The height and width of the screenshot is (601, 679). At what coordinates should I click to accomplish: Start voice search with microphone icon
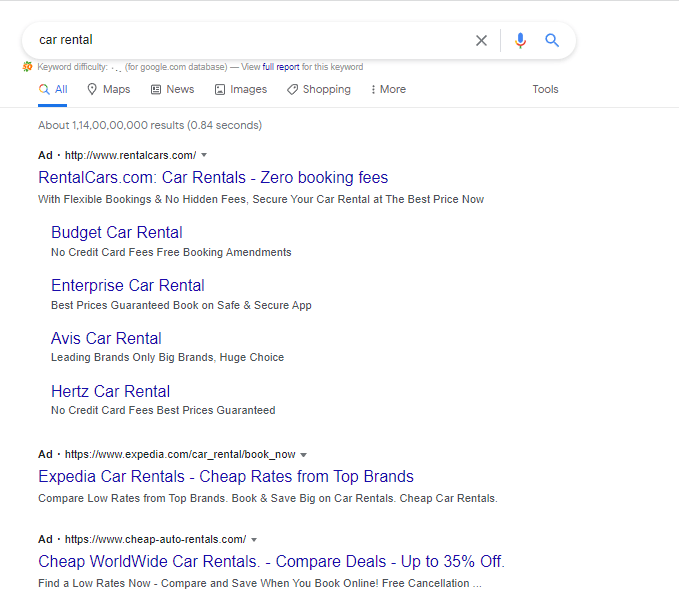[521, 41]
